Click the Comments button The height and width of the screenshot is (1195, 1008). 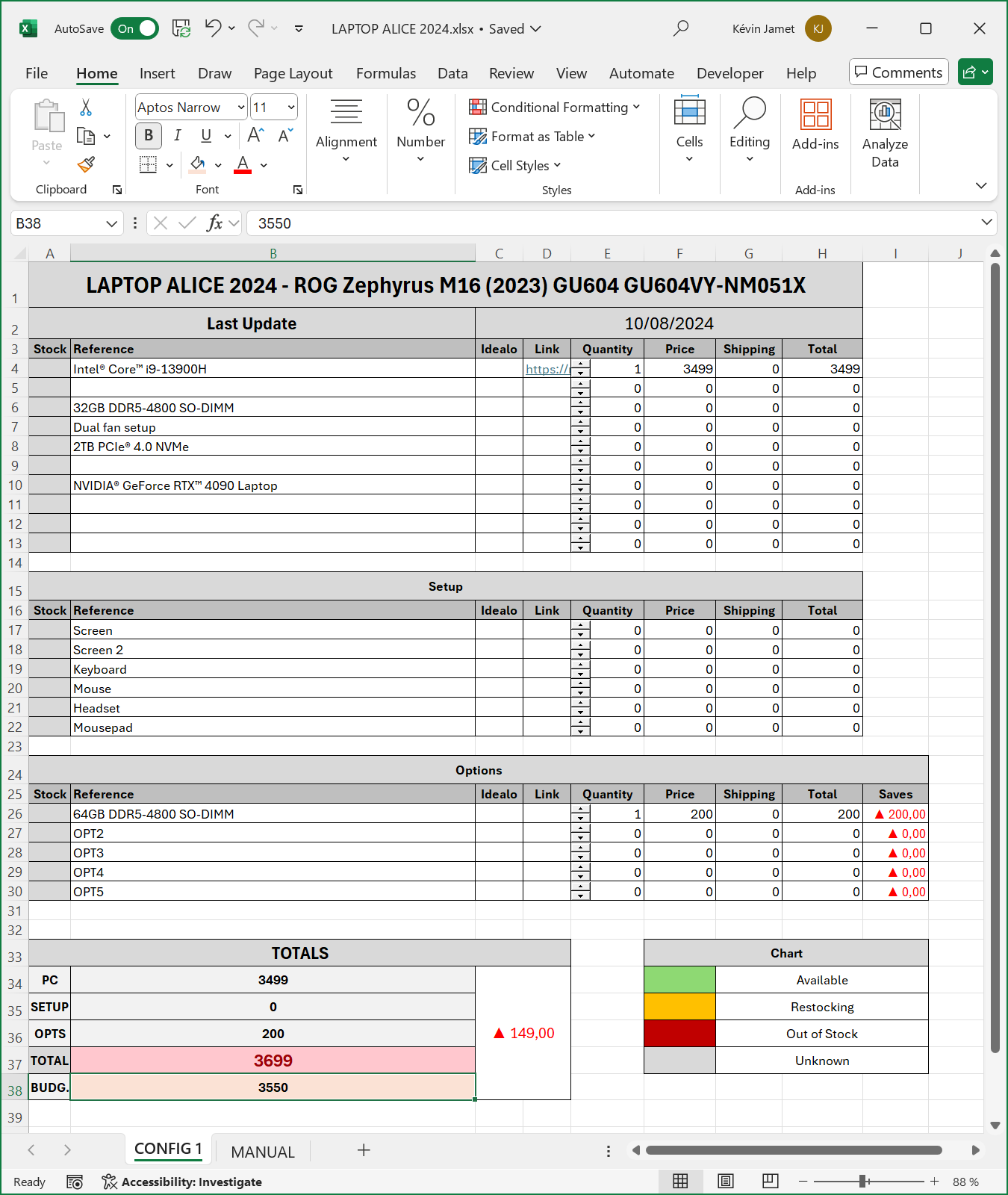tap(899, 72)
